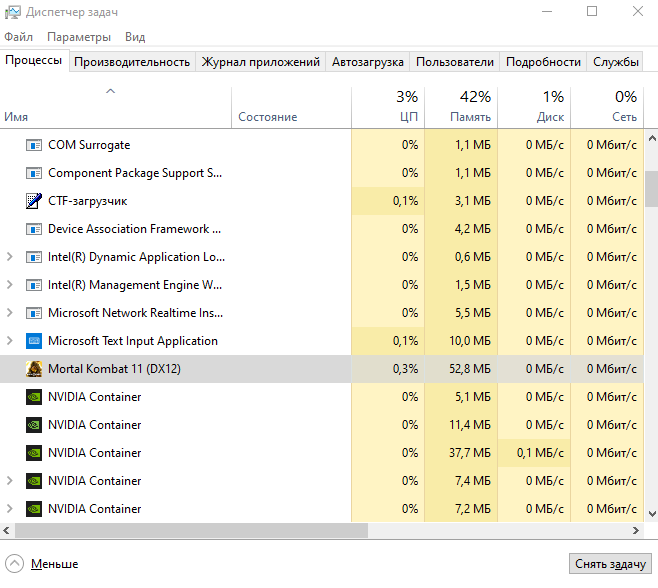Click NVIDIA Container icon with 37,7 МБ
This screenshot has width=658, height=588.
[34, 453]
